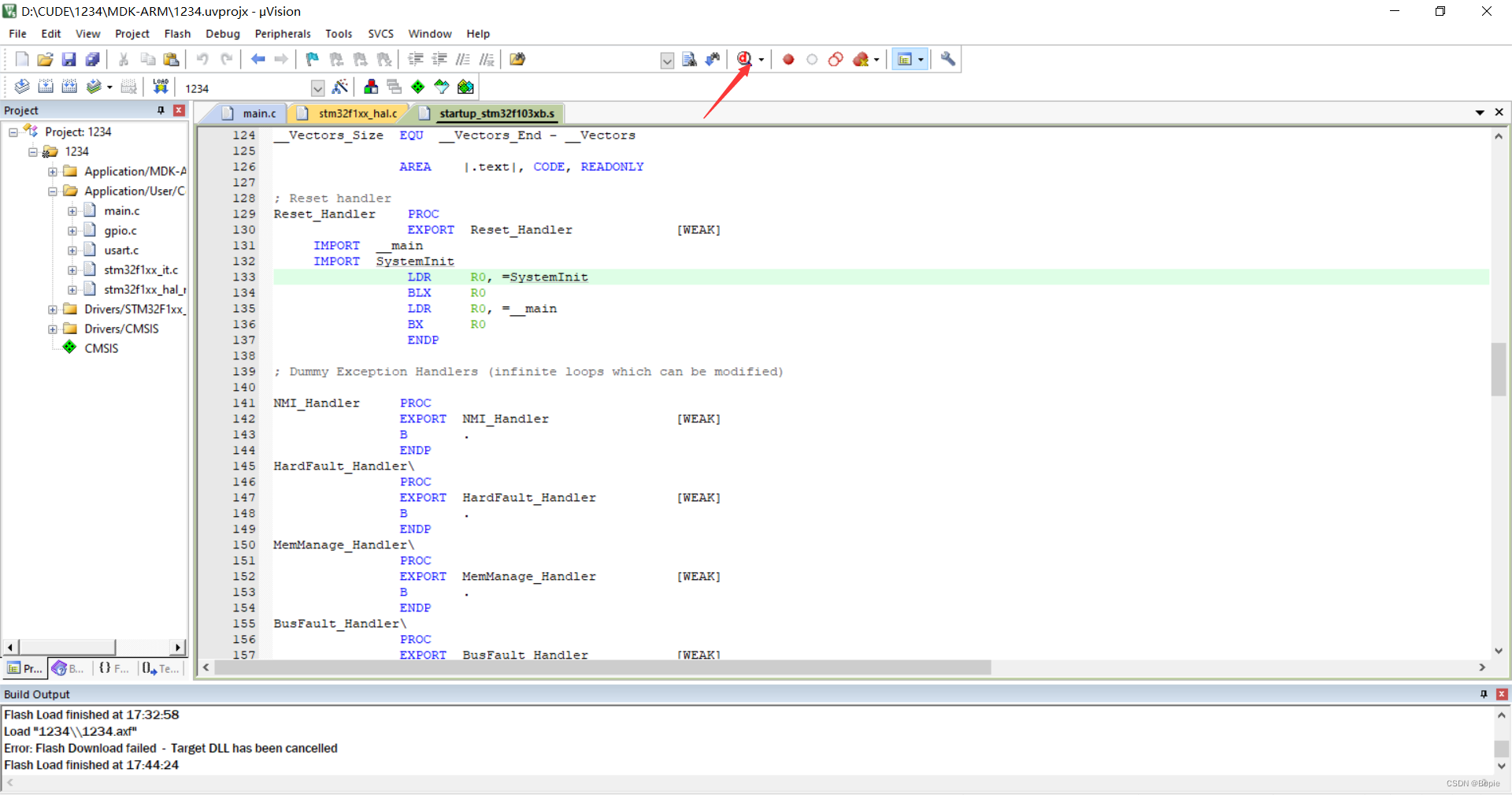Screen dimensions: 1512x795
Task: Expand the Drivers/STM32F1xx folder
Action: click(53, 310)
